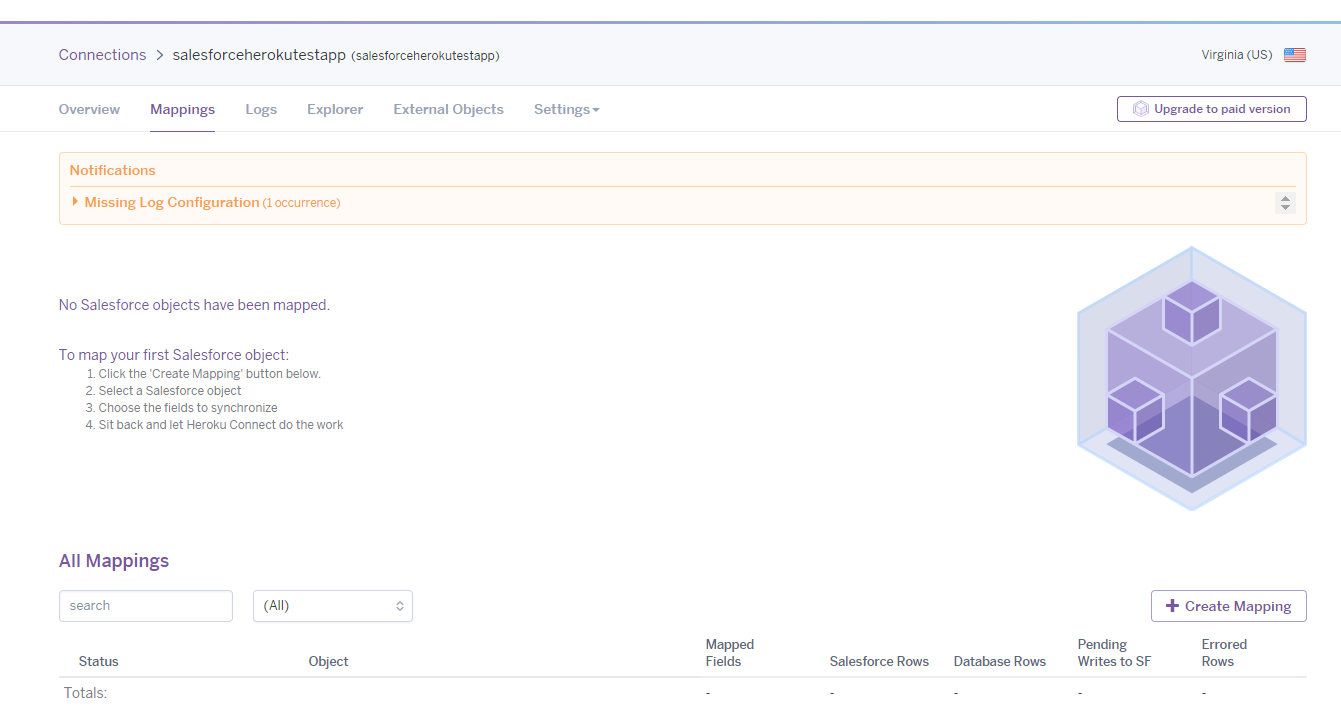1341x716 pixels.
Task: Open the Overview tab
Action: [x=89, y=109]
